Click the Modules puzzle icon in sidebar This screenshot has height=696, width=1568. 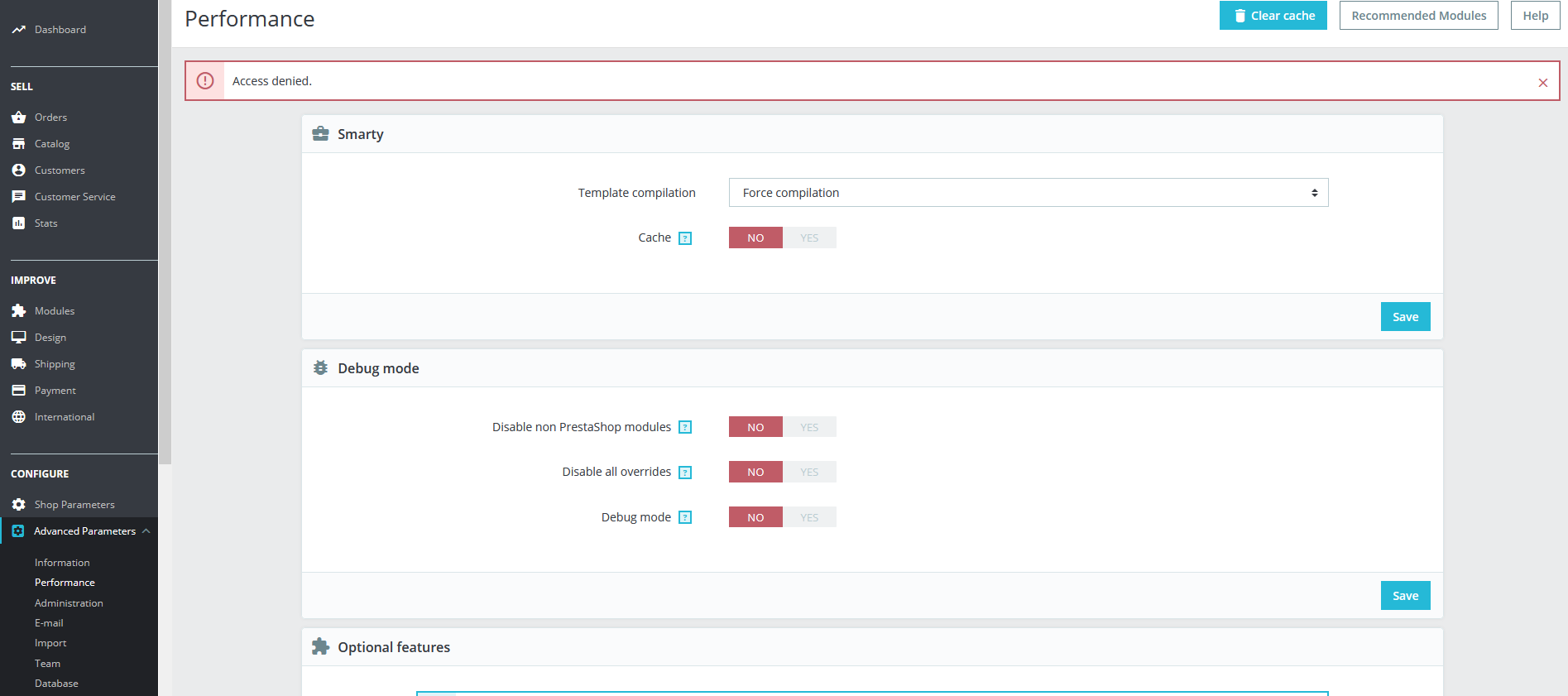tap(18, 311)
